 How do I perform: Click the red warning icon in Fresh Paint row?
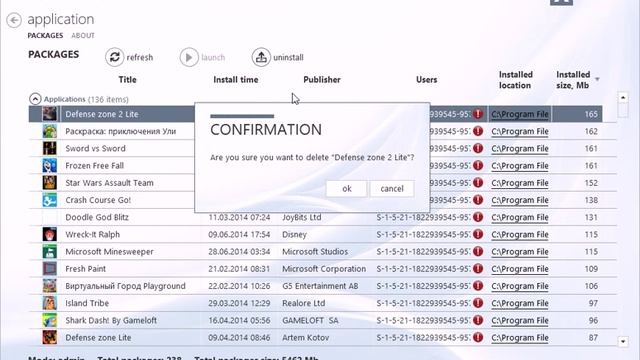[x=478, y=269]
